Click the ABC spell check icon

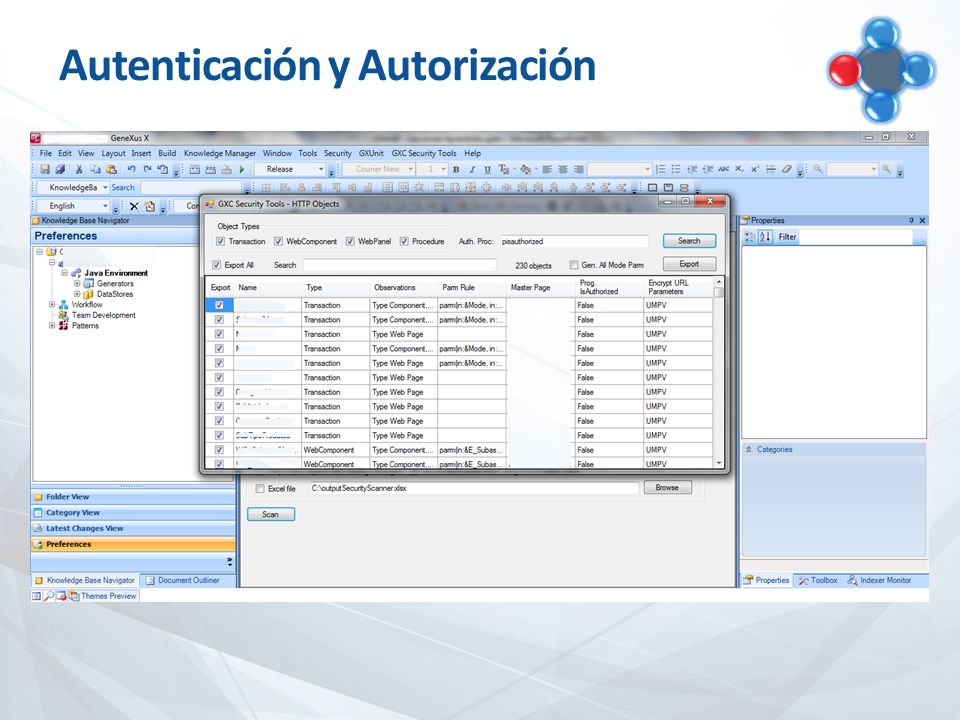point(724,169)
